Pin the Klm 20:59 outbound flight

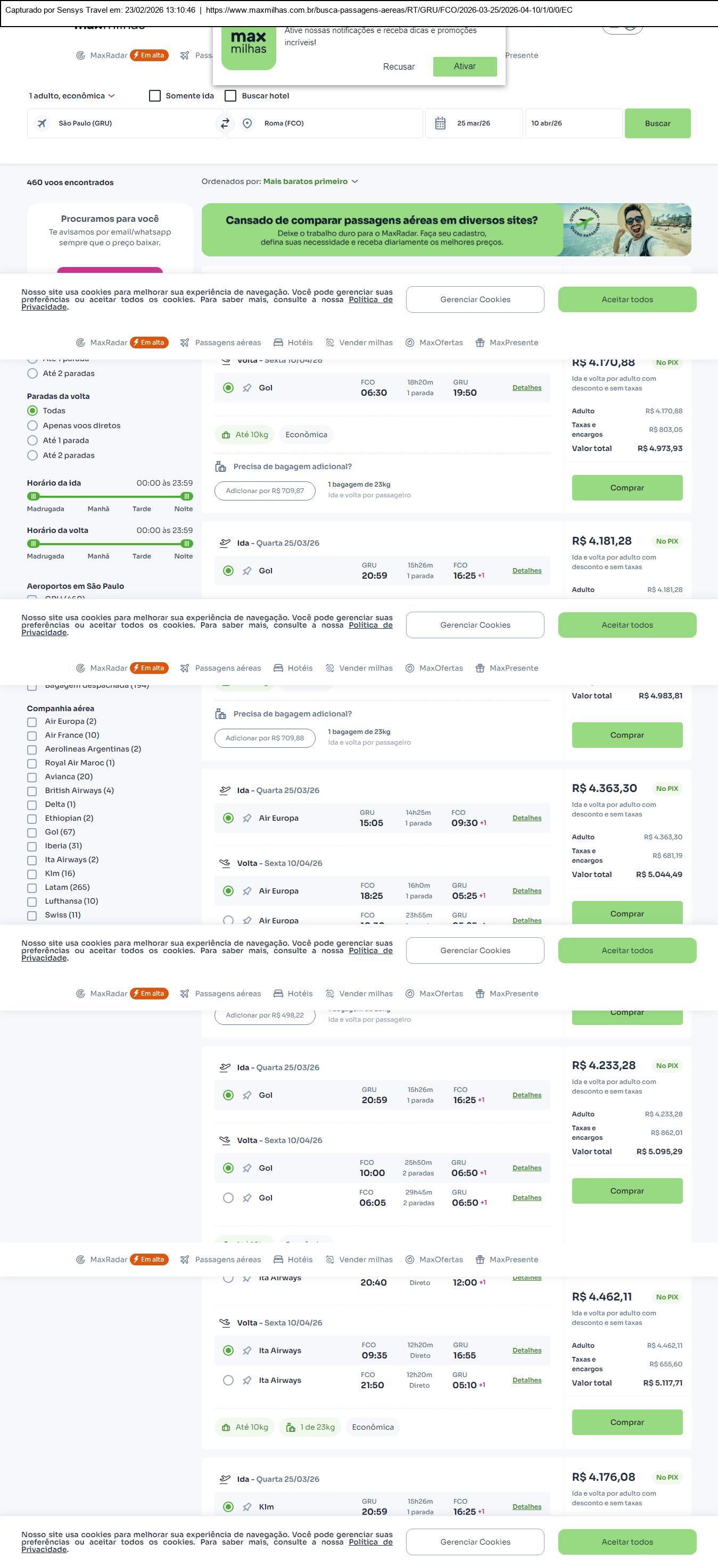[246, 1507]
